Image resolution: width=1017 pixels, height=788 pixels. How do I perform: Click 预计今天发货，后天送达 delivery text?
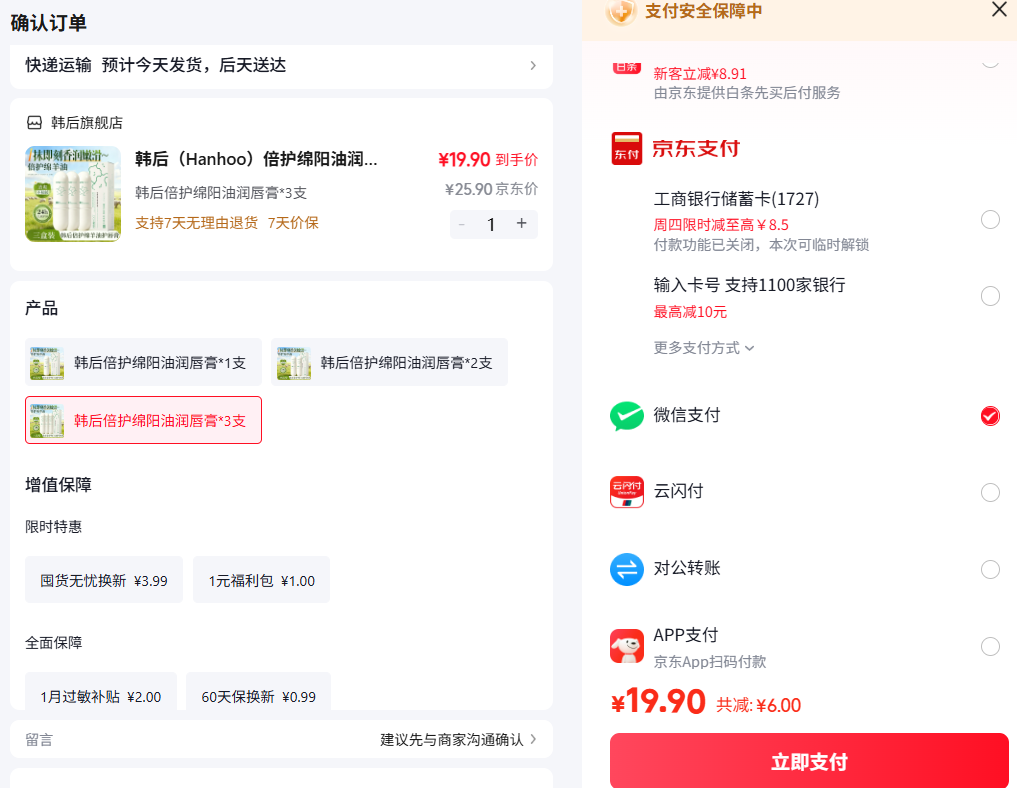click(x=194, y=66)
